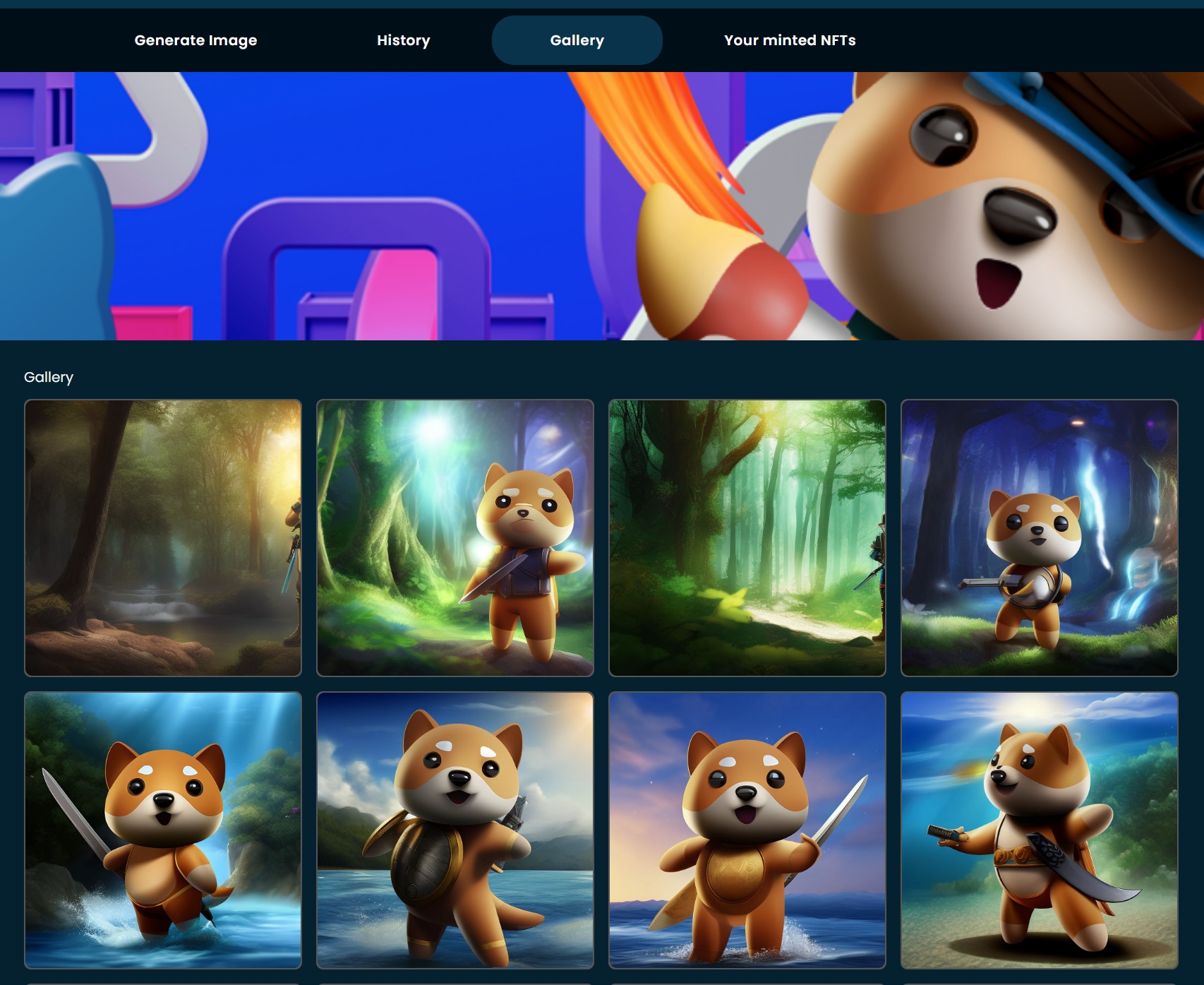Go to Your minted NFTs tab

tap(789, 40)
